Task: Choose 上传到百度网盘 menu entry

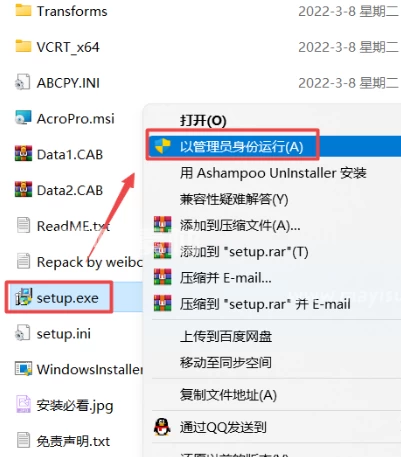Action: pos(226,337)
